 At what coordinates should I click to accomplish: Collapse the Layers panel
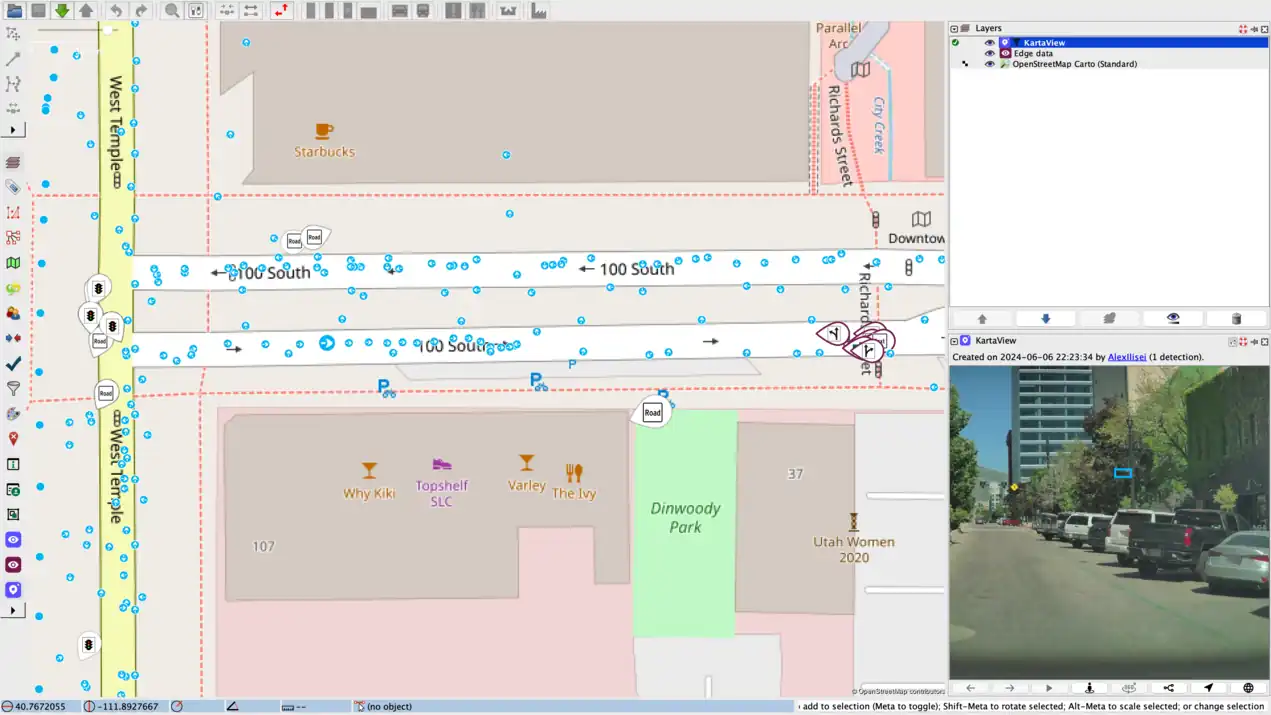tap(954, 29)
